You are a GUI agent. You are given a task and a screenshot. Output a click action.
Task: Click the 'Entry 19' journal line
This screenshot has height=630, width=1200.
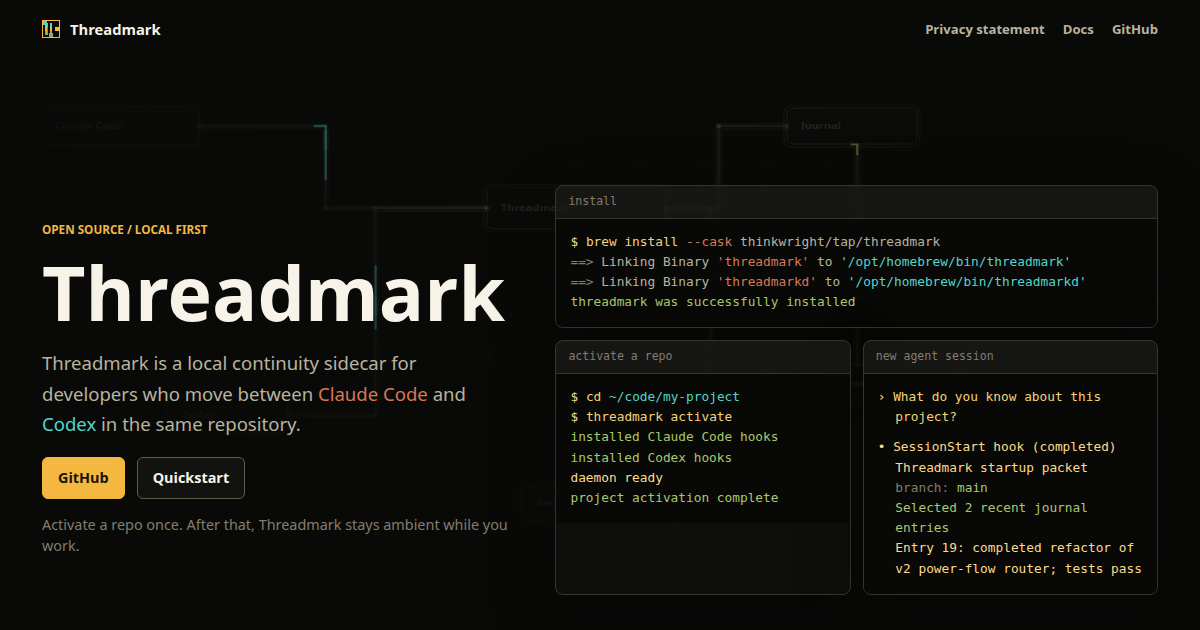[x=1018, y=558]
